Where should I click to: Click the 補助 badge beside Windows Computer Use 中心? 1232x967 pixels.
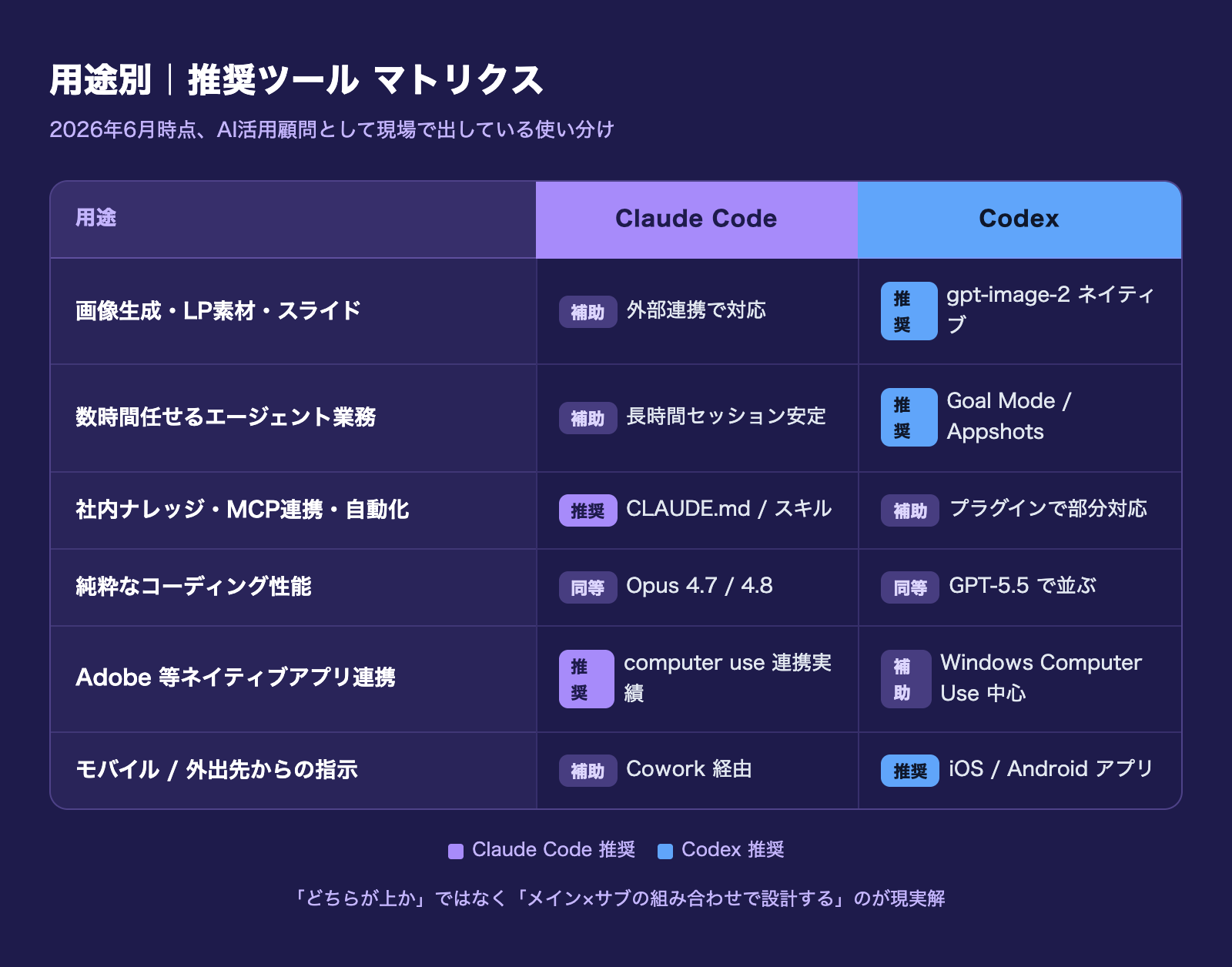pyautogui.click(x=906, y=679)
